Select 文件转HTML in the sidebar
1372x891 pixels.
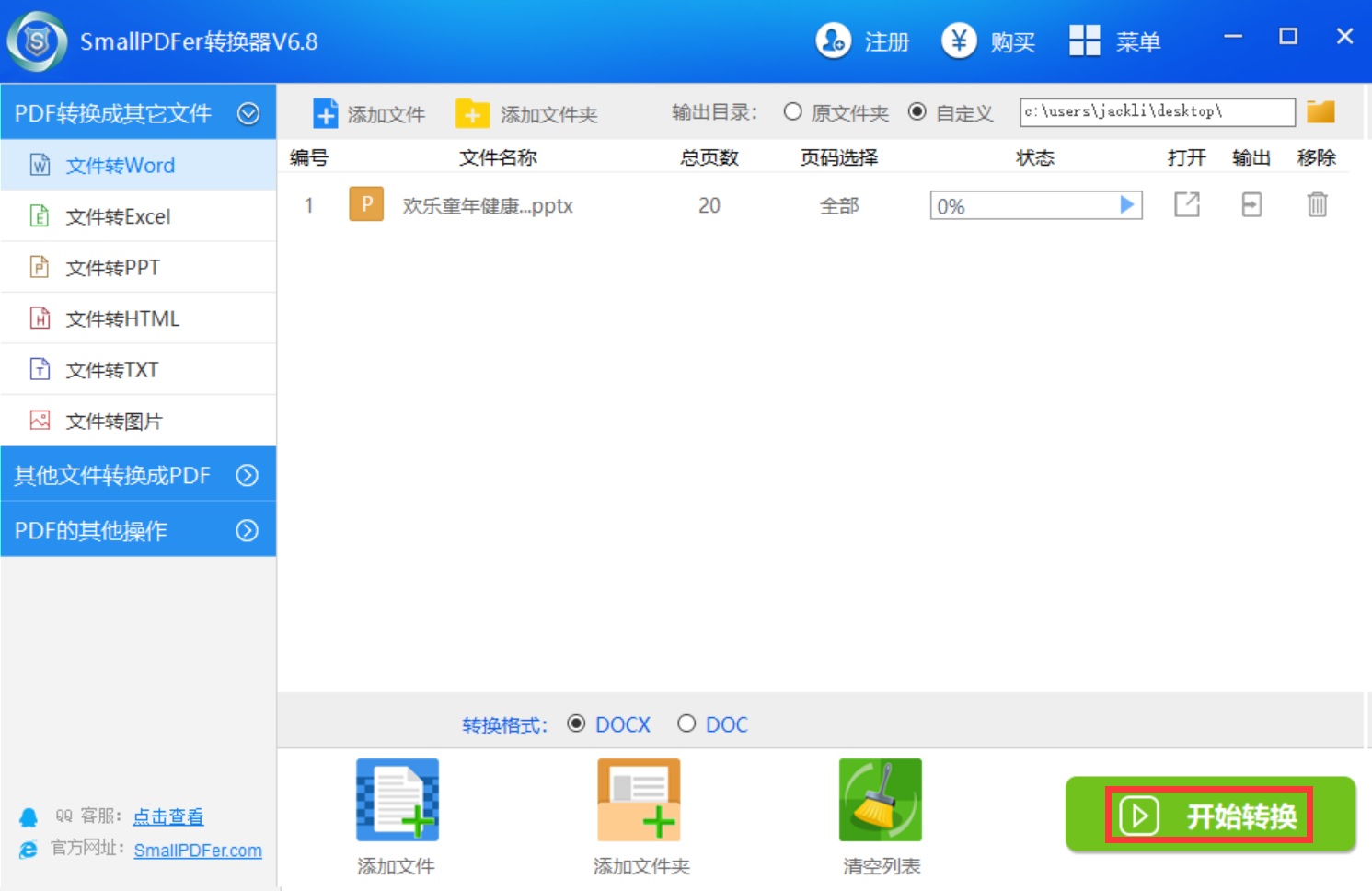click(138, 318)
